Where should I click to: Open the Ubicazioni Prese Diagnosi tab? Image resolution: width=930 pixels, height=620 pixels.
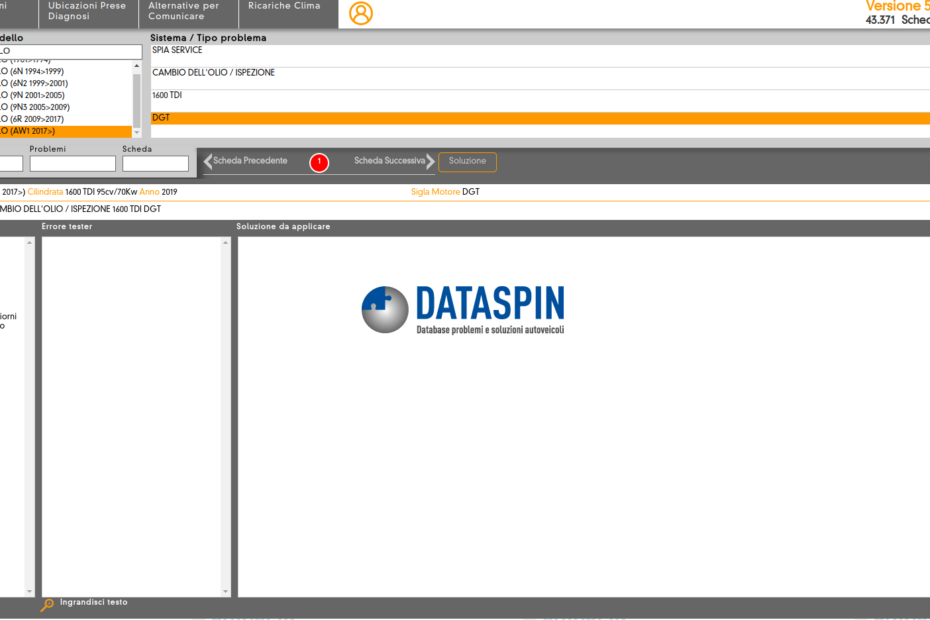tap(88, 11)
